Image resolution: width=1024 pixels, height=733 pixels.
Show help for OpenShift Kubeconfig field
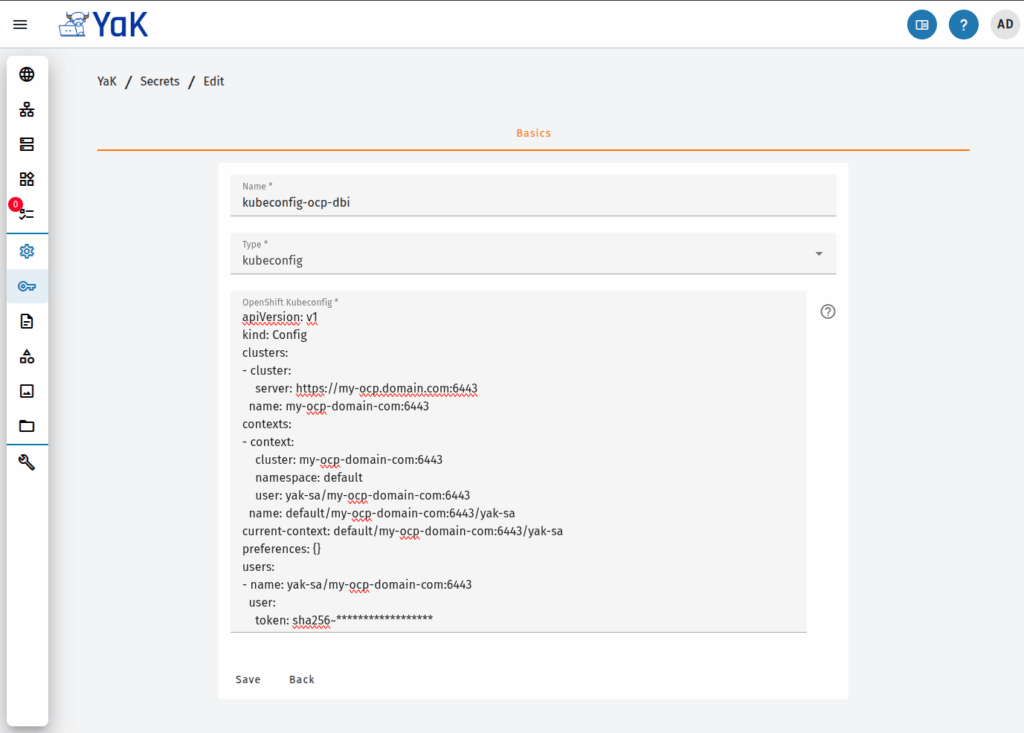[827, 312]
